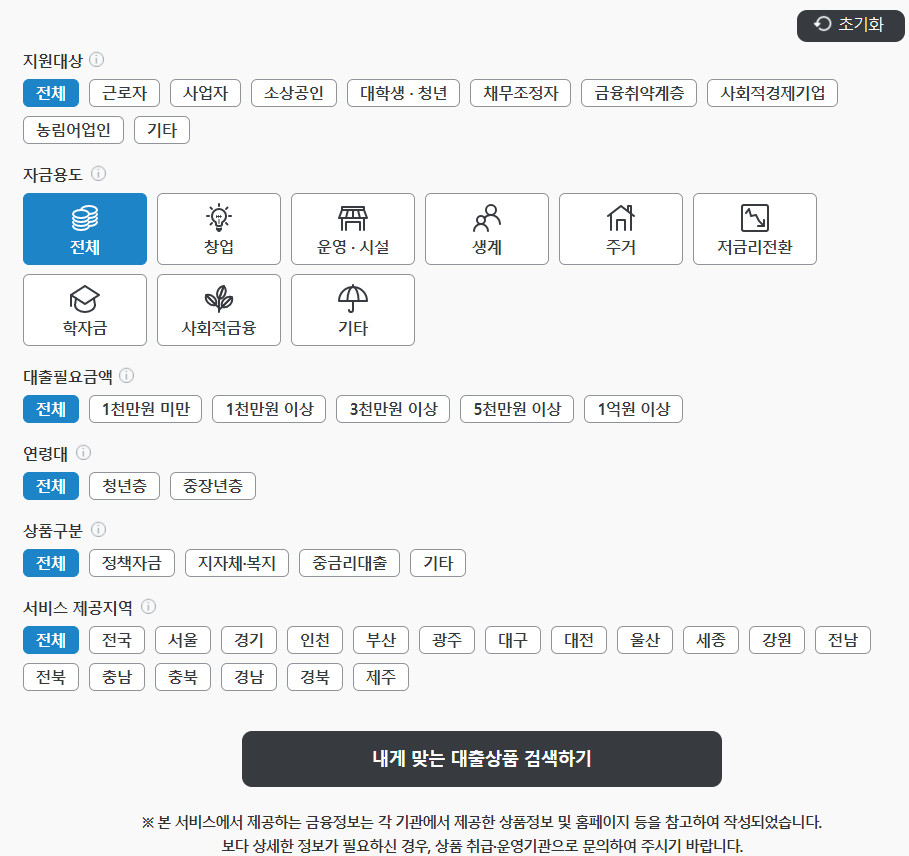Viewport: 909px width, 856px height.
Task: Select the 기타 umbrella card
Action: point(352,310)
